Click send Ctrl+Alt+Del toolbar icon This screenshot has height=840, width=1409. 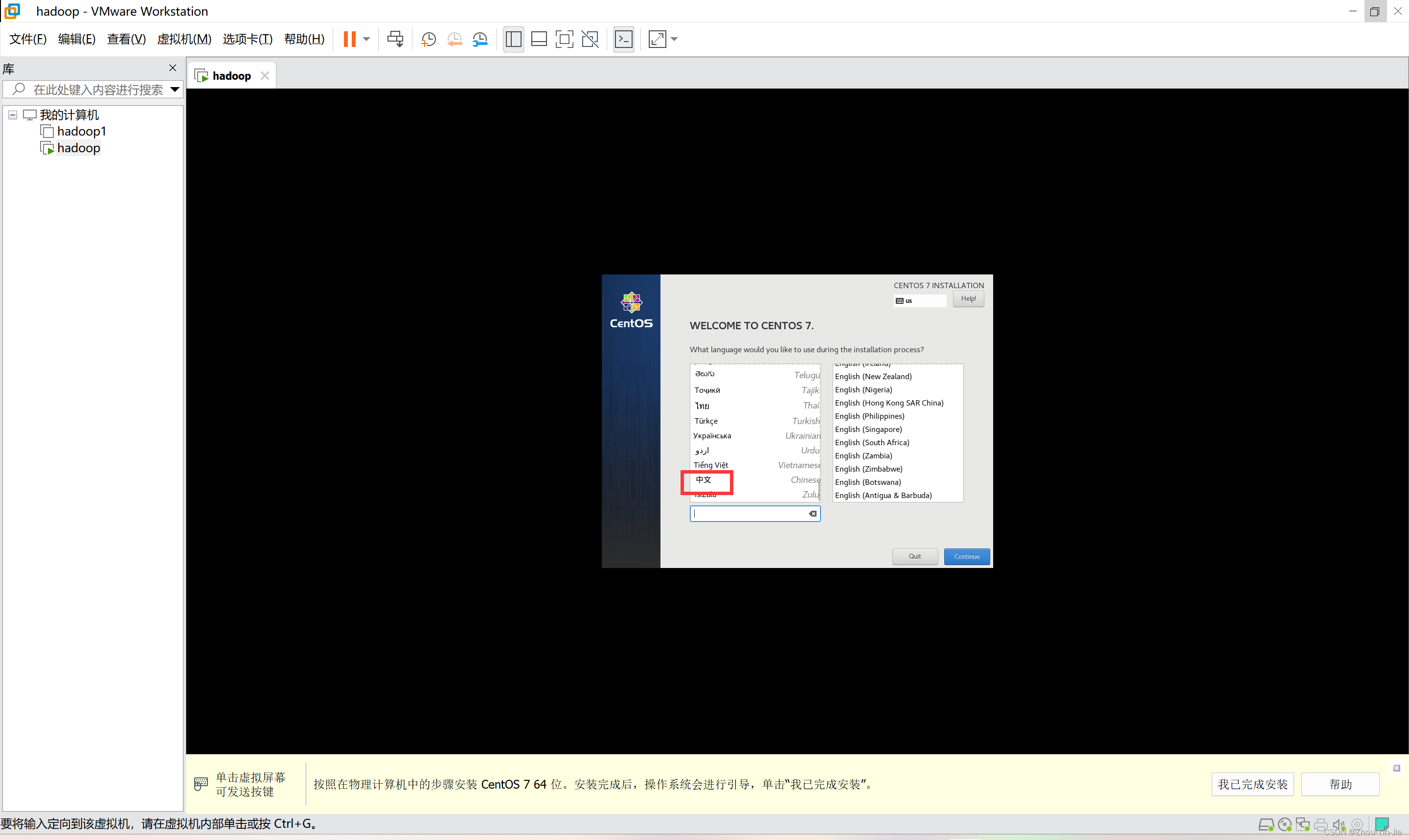[395, 39]
